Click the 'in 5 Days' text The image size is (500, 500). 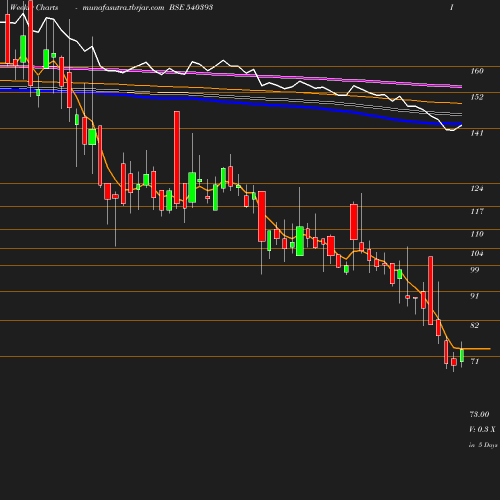coord(483,445)
